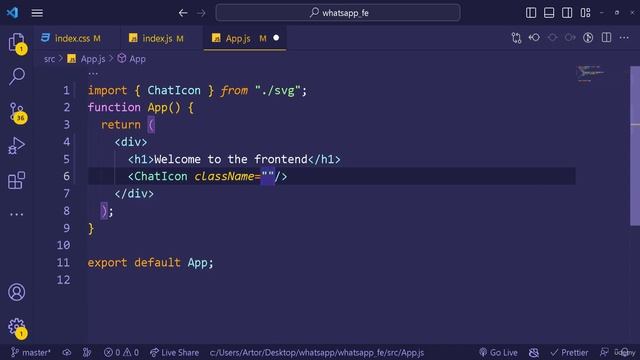This screenshot has width=640, height=360.
Task: Show additional views ellipsis in activity bar
Action: [x=17, y=214]
